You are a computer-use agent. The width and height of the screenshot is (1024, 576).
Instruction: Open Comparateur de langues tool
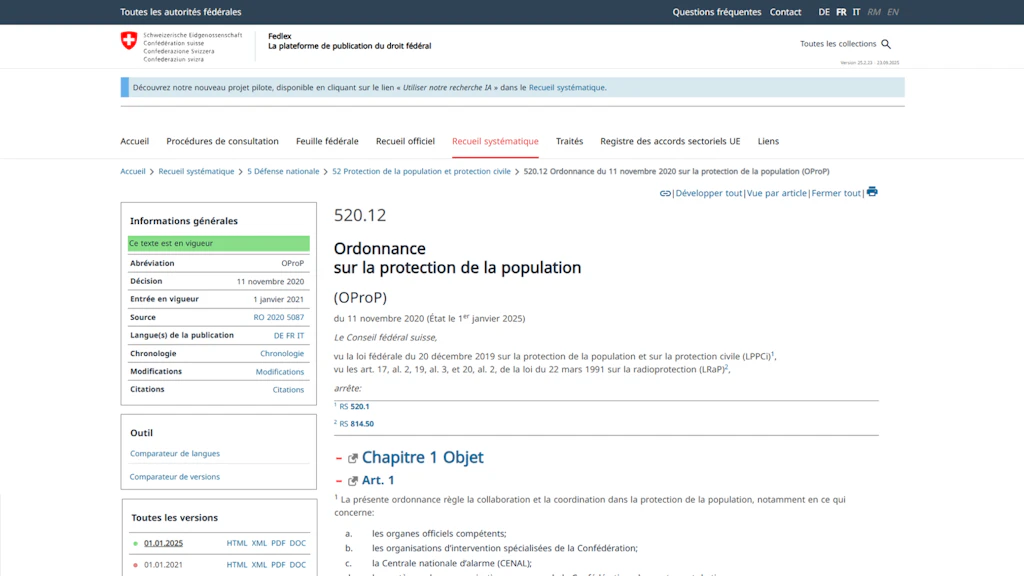[174, 453]
